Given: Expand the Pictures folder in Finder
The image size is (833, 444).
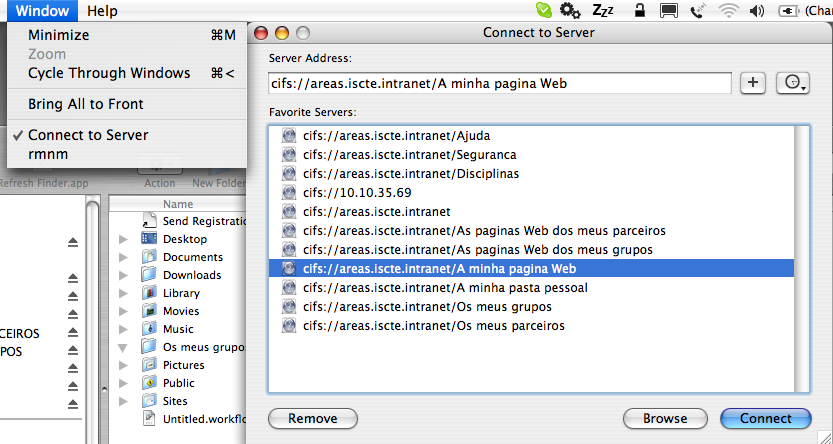Looking at the screenshot, I should [123, 365].
